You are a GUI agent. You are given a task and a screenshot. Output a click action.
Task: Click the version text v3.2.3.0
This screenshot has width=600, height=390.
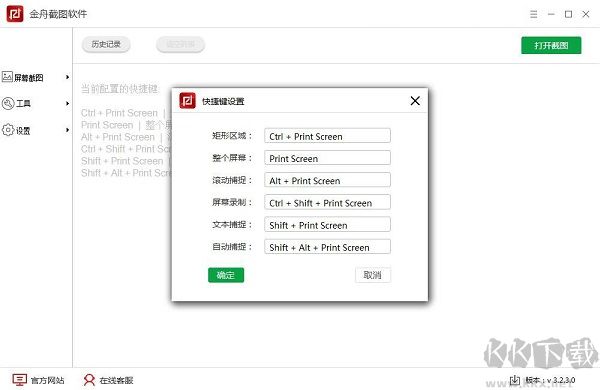coord(550,380)
